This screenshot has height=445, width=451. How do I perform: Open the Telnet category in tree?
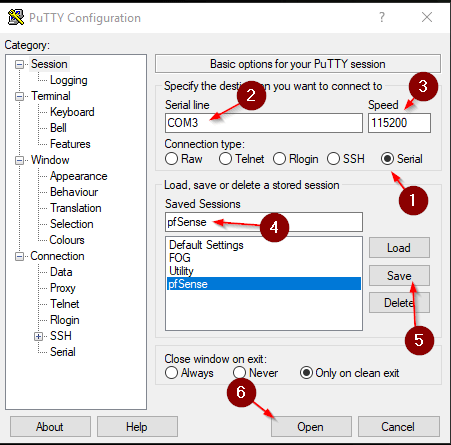point(65,304)
